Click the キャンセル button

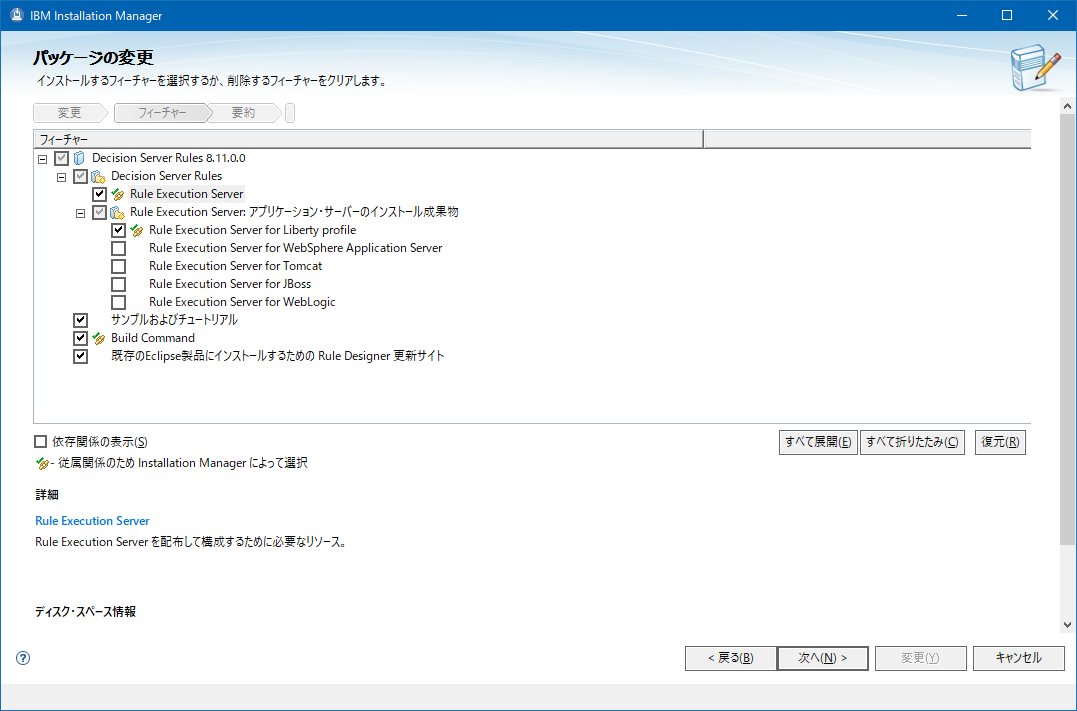tap(1019, 658)
